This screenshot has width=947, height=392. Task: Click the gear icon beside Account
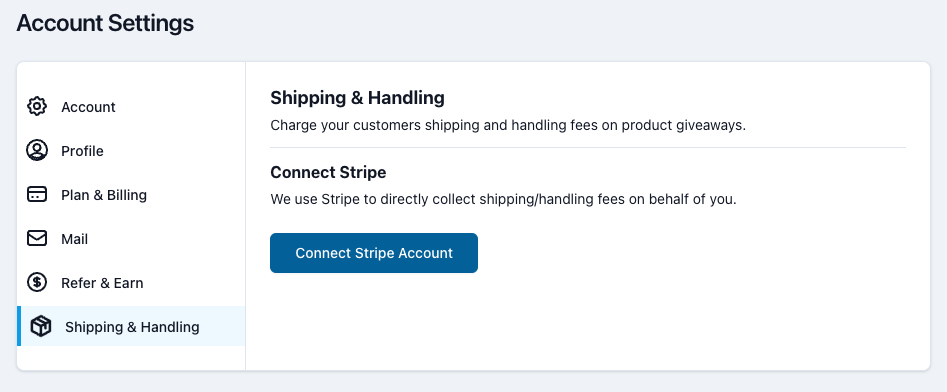click(x=37, y=106)
